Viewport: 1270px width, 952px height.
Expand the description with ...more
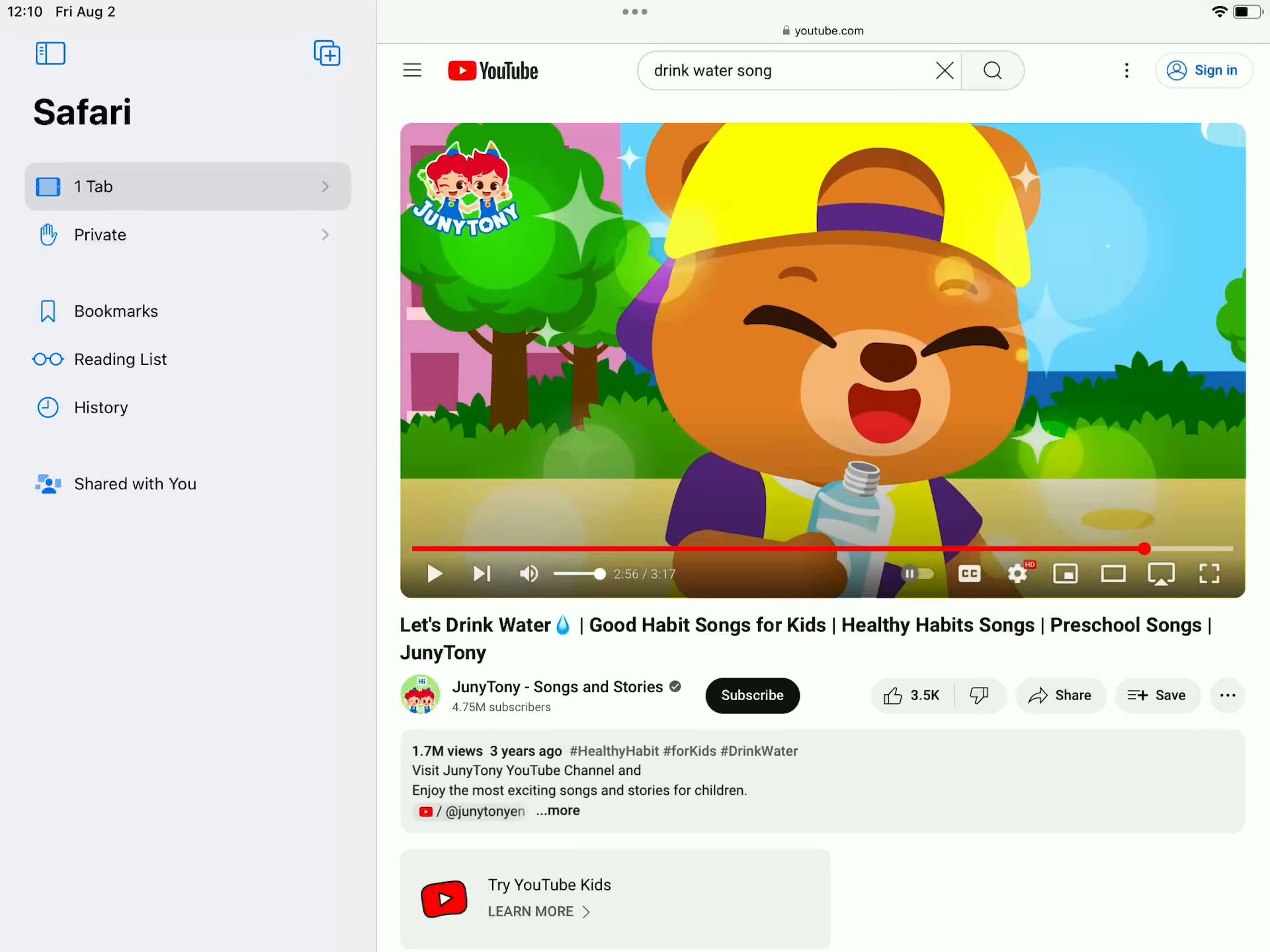pos(558,811)
